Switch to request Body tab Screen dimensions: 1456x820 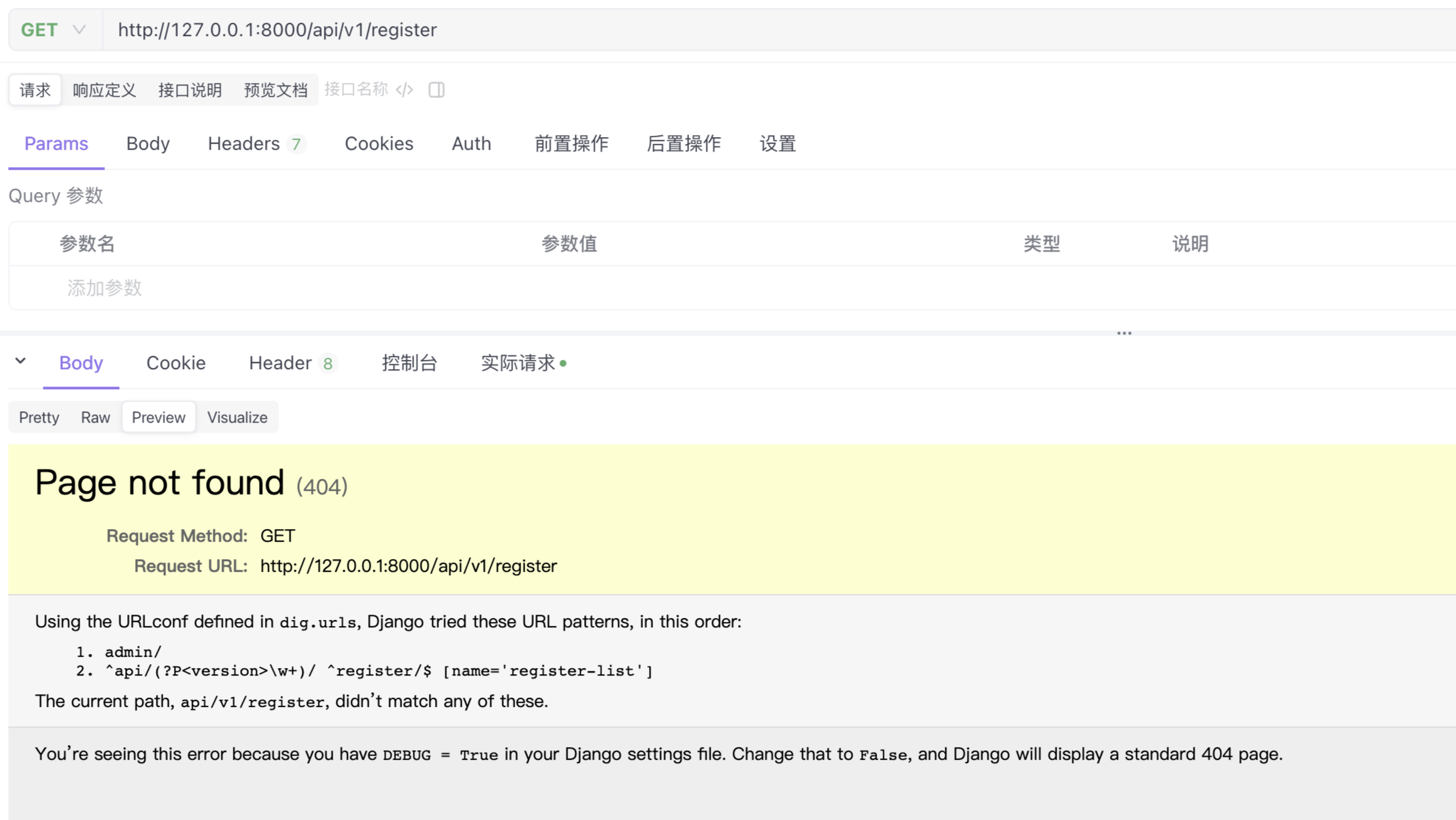point(148,144)
